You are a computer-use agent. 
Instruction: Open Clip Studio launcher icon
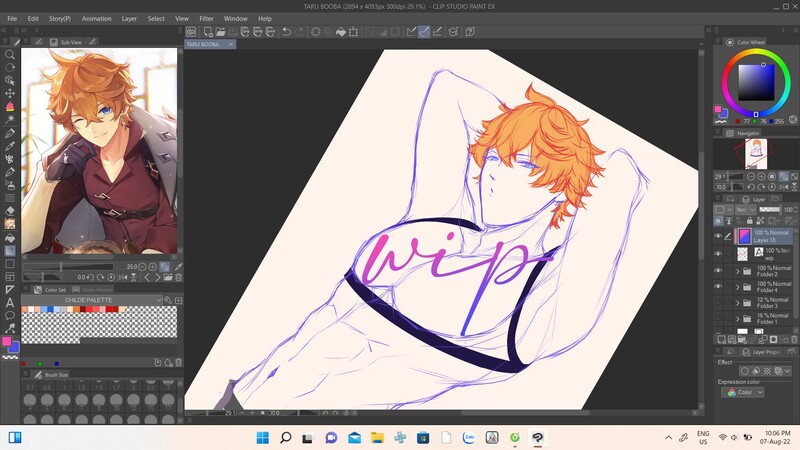tap(191, 32)
